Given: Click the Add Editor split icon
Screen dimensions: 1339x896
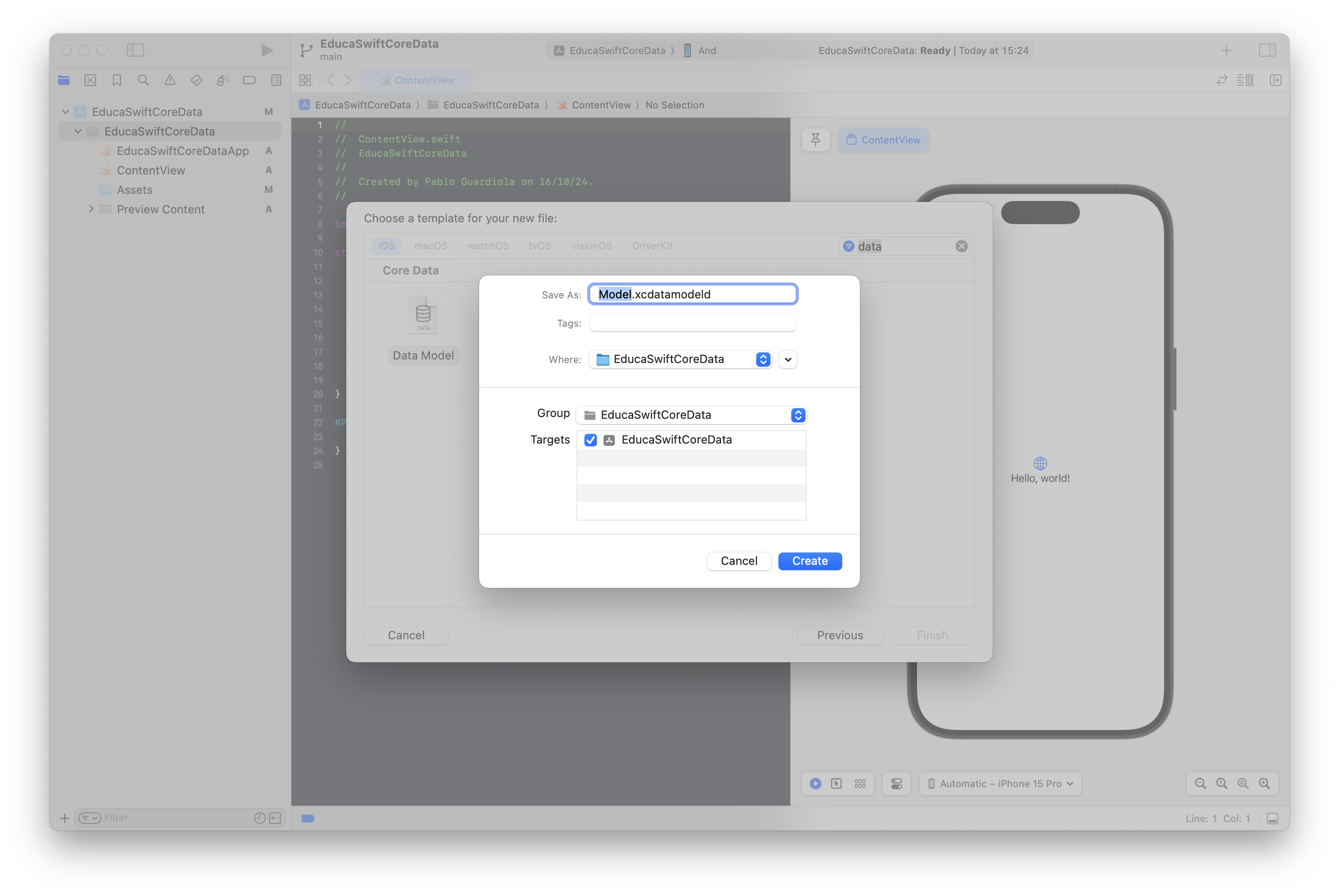Looking at the screenshot, I should click(x=1276, y=80).
